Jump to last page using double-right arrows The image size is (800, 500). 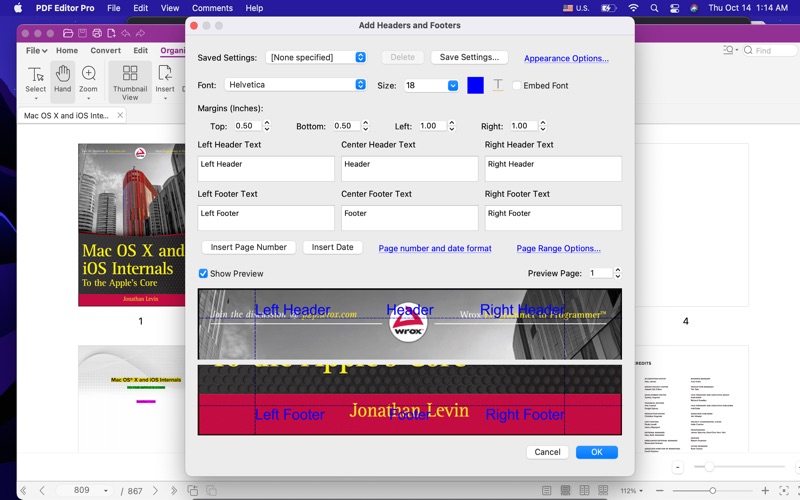174,491
